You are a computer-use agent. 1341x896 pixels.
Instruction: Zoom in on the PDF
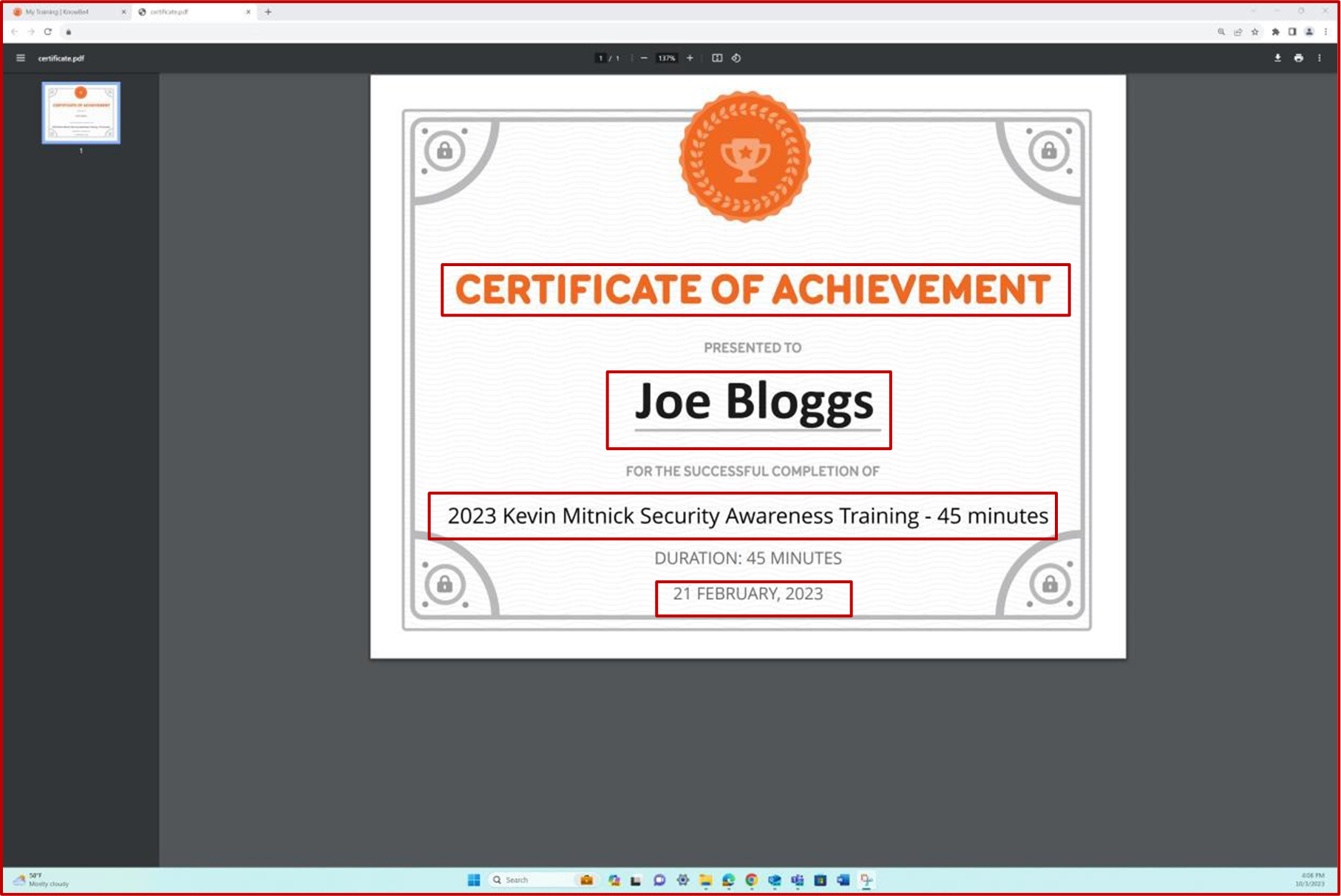[689, 58]
